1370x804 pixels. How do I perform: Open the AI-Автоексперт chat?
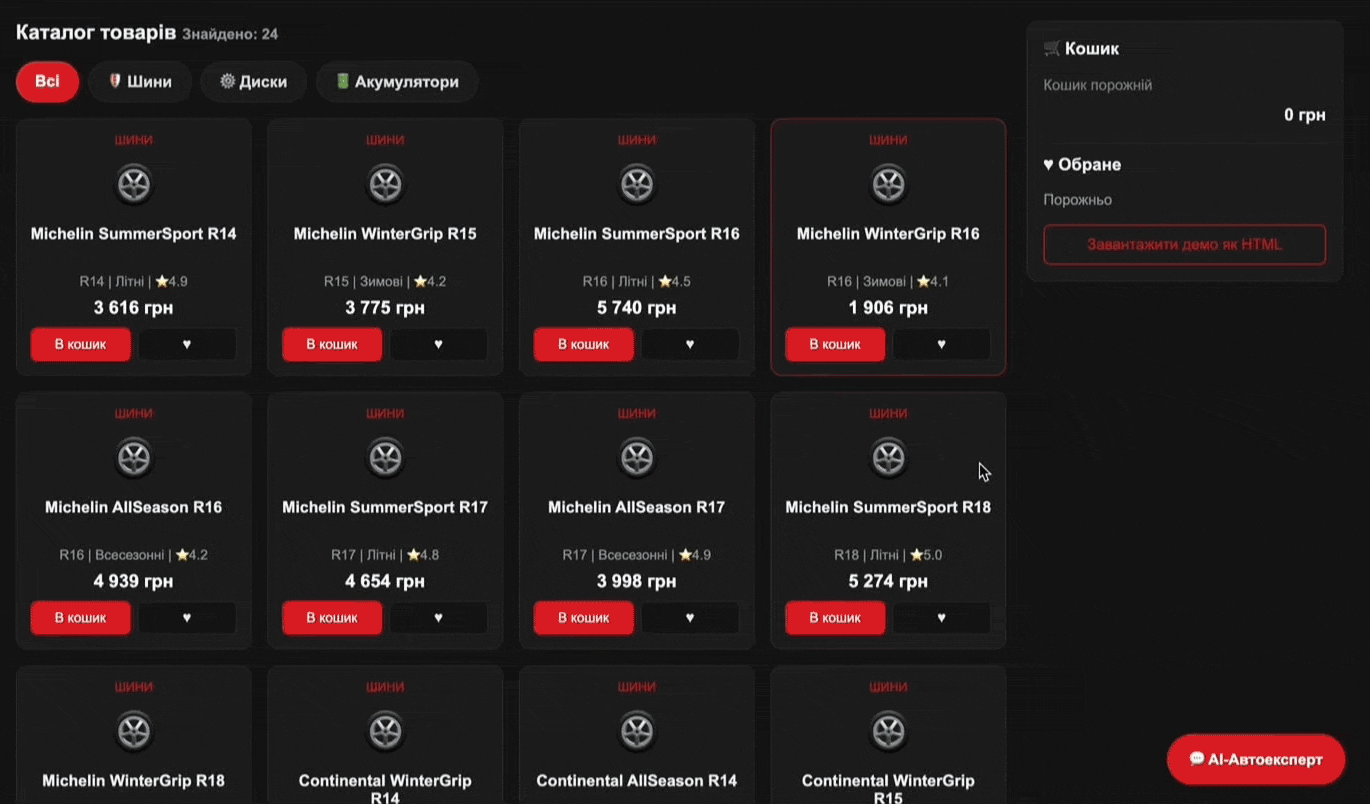(x=1256, y=760)
